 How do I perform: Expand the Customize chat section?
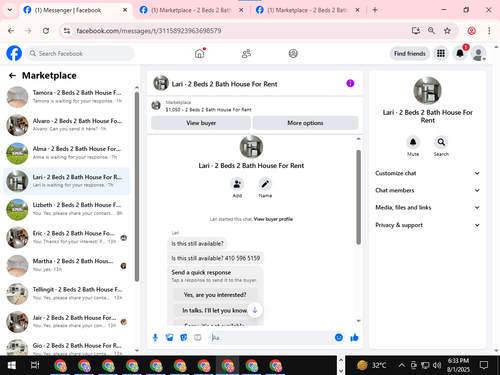427,173
